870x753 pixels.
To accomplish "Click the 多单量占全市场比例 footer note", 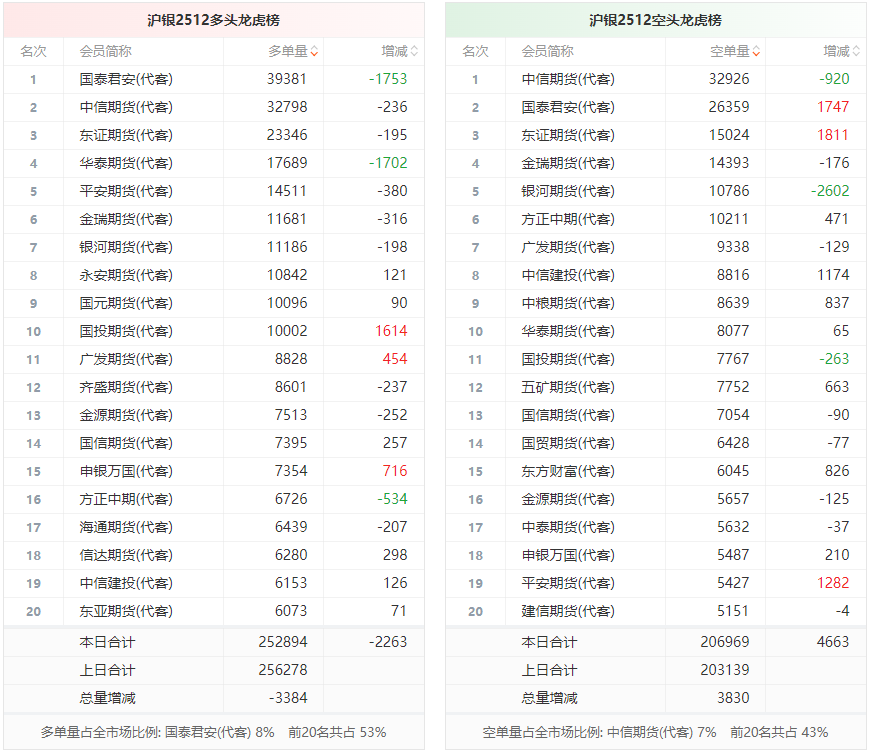I will click(x=213, y=732).
